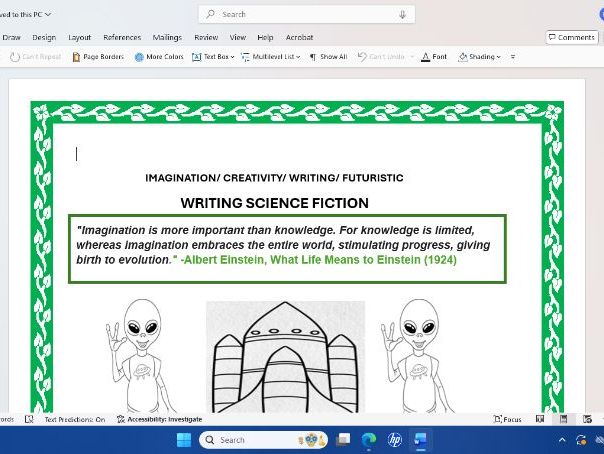Click the green Albert Einstein attribution text
Image resolution: width=604 pixels, height=454 pixels.
(319, 260)
